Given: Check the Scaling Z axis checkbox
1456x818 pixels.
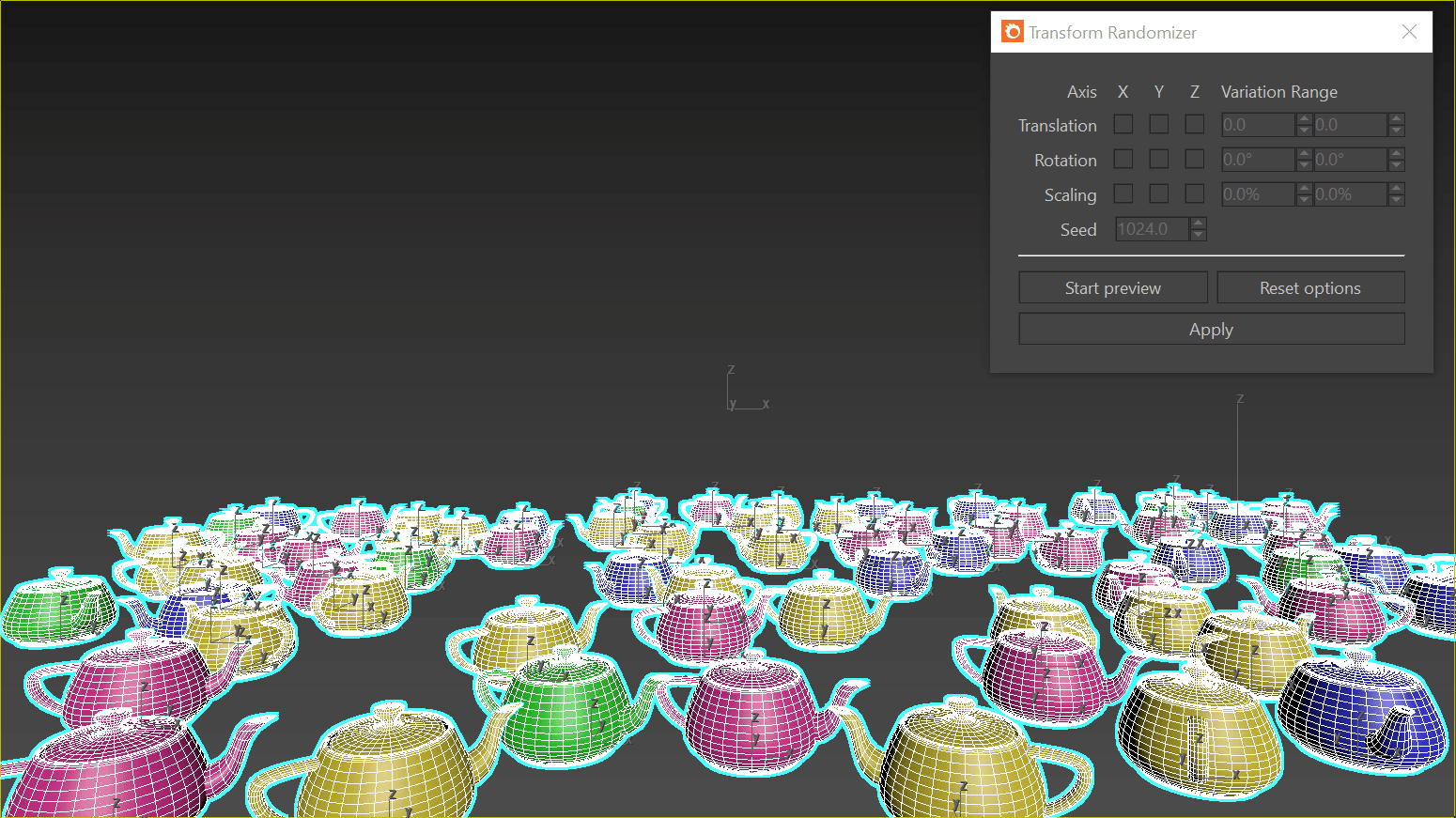Looking at the screenshot, I should tap(1195, 193).
